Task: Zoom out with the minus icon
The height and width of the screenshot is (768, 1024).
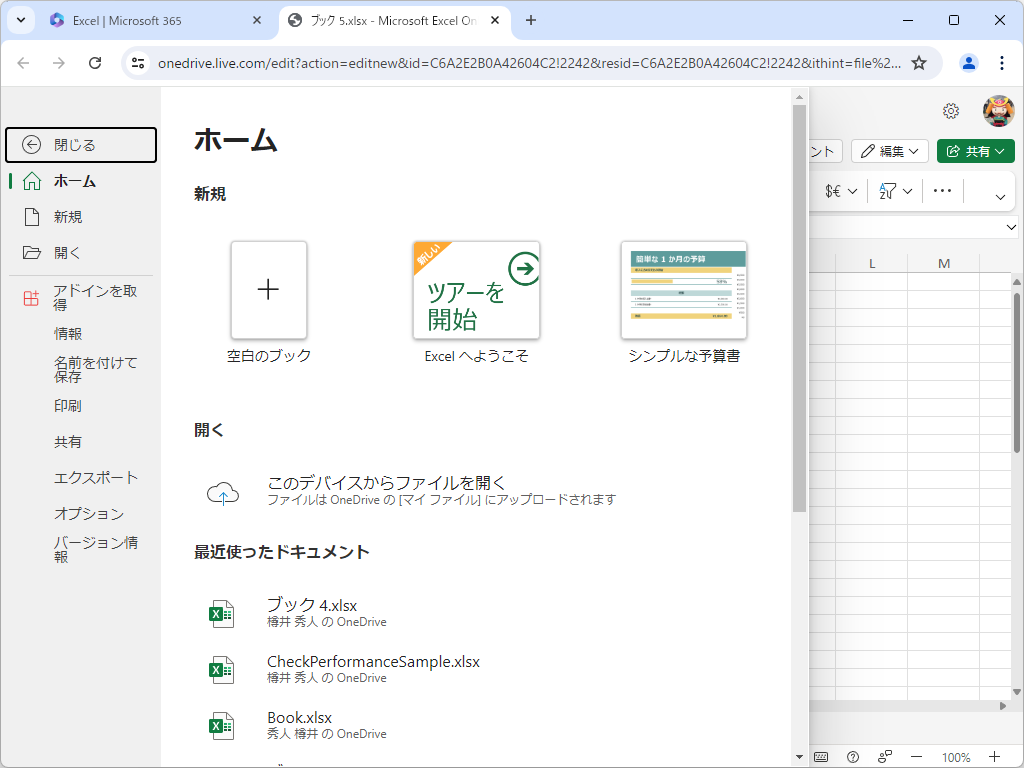Action: click(916, 757)
